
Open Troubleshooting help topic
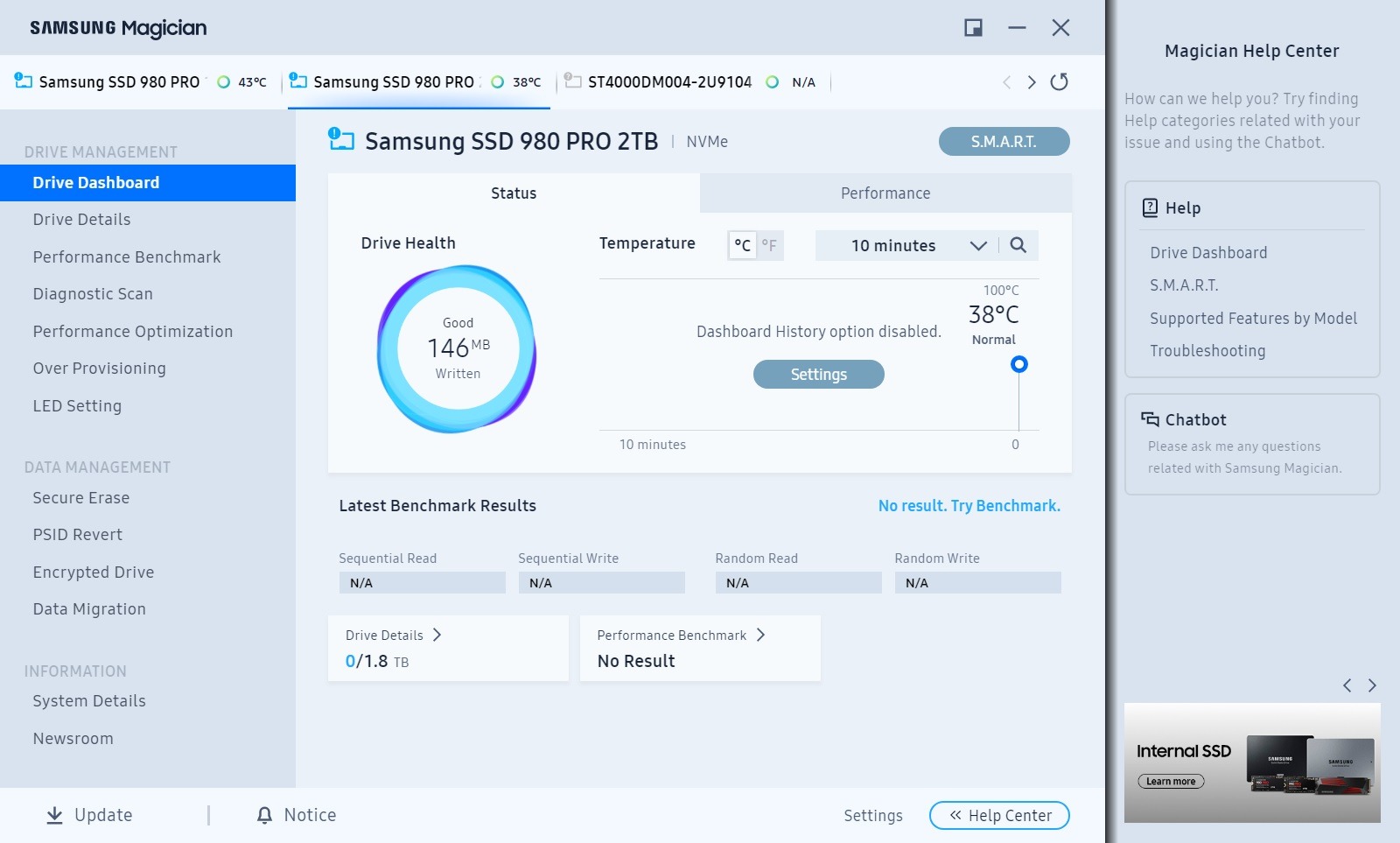(x=1207, y=351)
